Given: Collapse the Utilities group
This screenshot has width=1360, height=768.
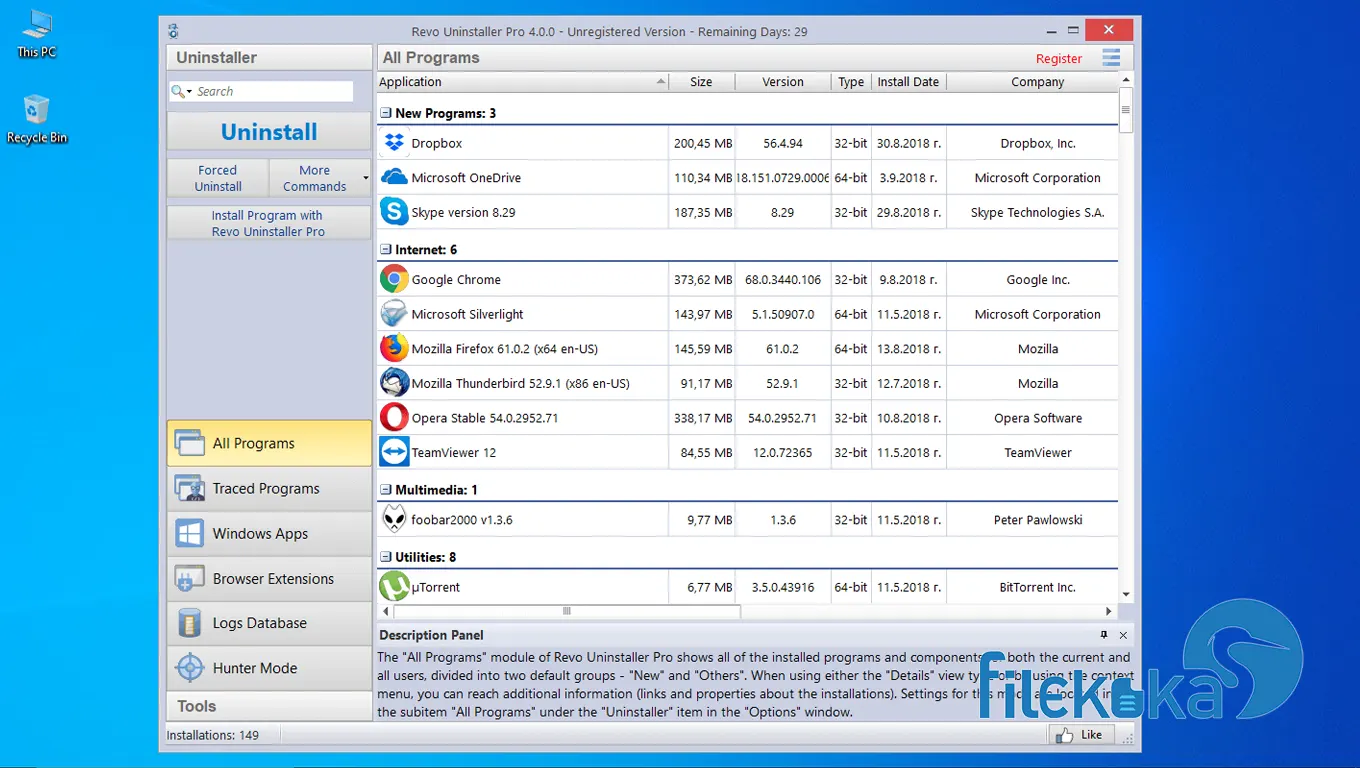Looking at the screenshot, I should point(386,557).
